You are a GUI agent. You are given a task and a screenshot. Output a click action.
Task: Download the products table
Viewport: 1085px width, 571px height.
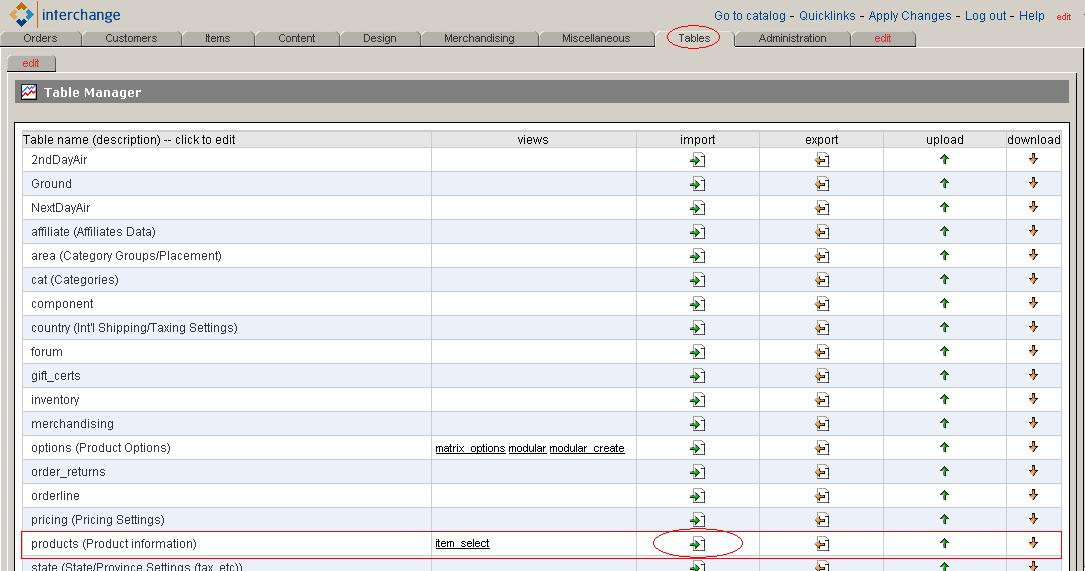1033,543
